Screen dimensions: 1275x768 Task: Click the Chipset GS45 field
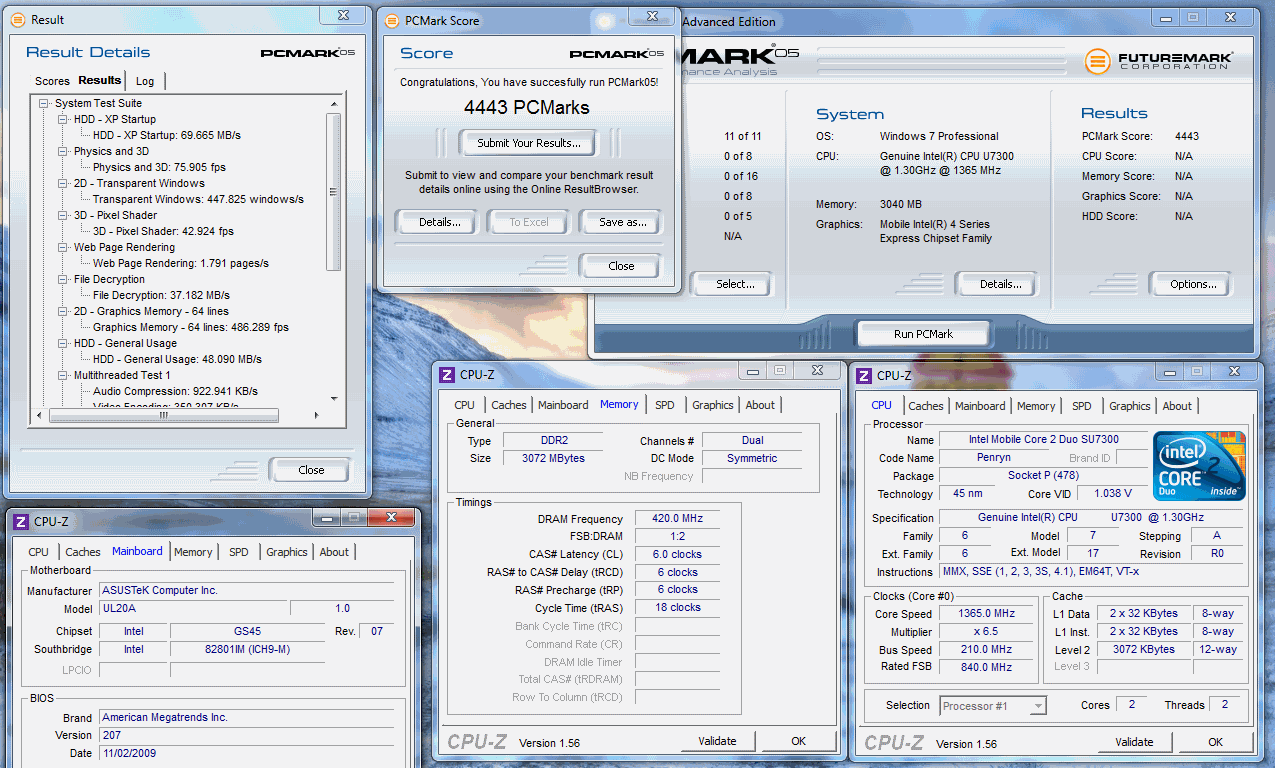pyautogui.click(x=248, y=631)
